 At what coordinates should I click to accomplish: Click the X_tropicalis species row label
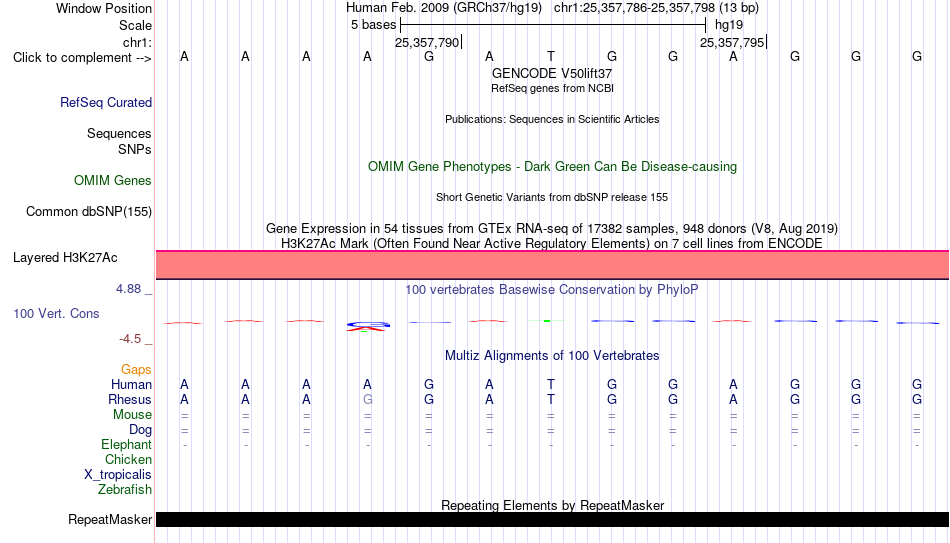coord(118,475)
